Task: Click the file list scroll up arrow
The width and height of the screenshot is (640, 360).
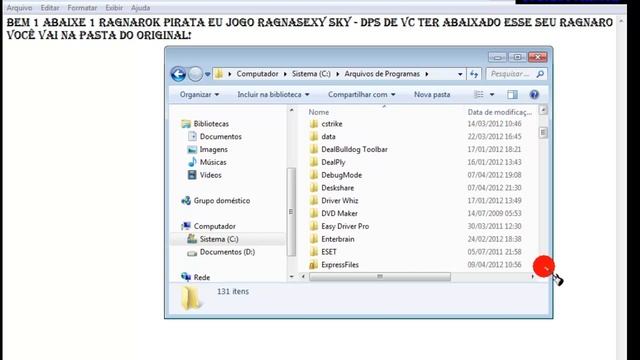Action: [x=543, y=110]
